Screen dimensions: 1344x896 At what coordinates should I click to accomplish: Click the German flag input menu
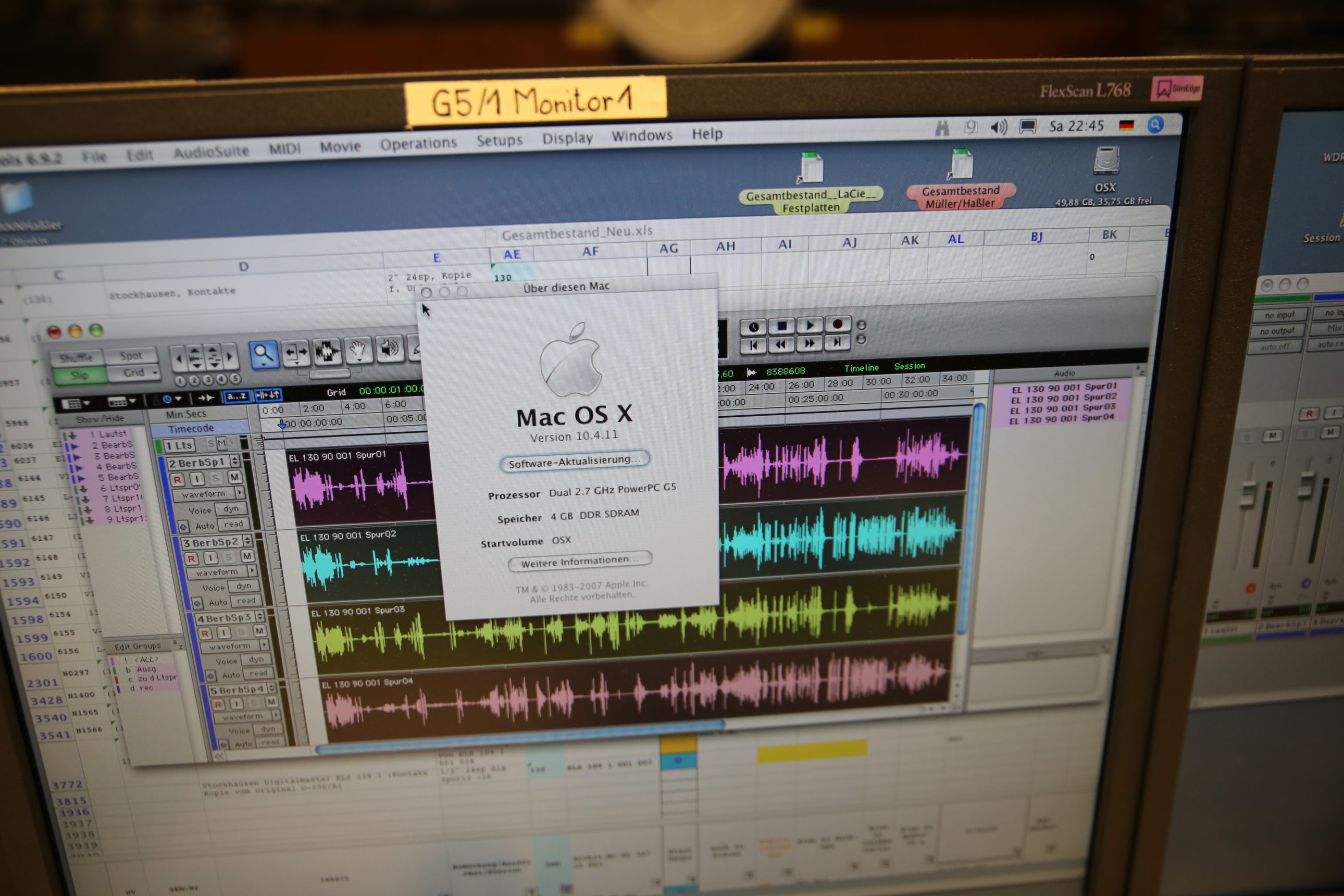pos(1126,125)
